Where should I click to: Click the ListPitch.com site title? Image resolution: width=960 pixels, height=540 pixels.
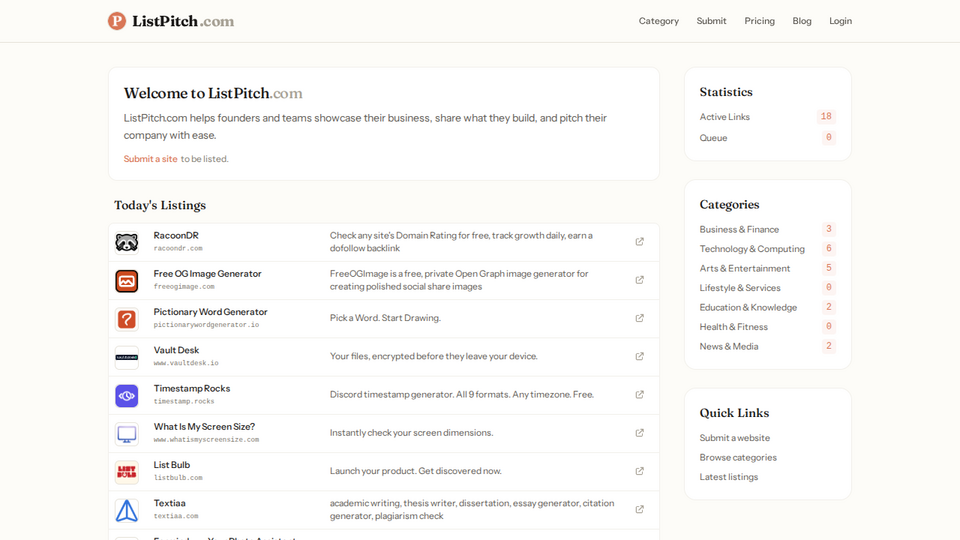[183, 21]
